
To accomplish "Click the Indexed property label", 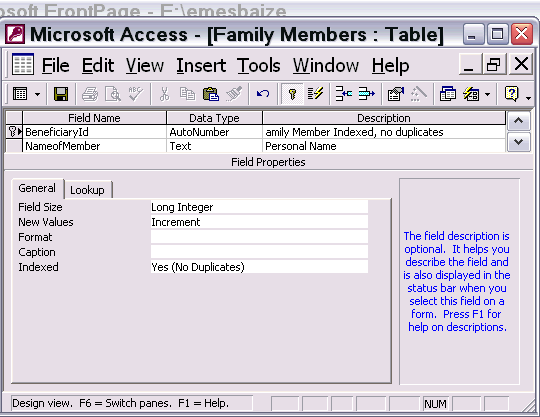I will coord(38,267).
